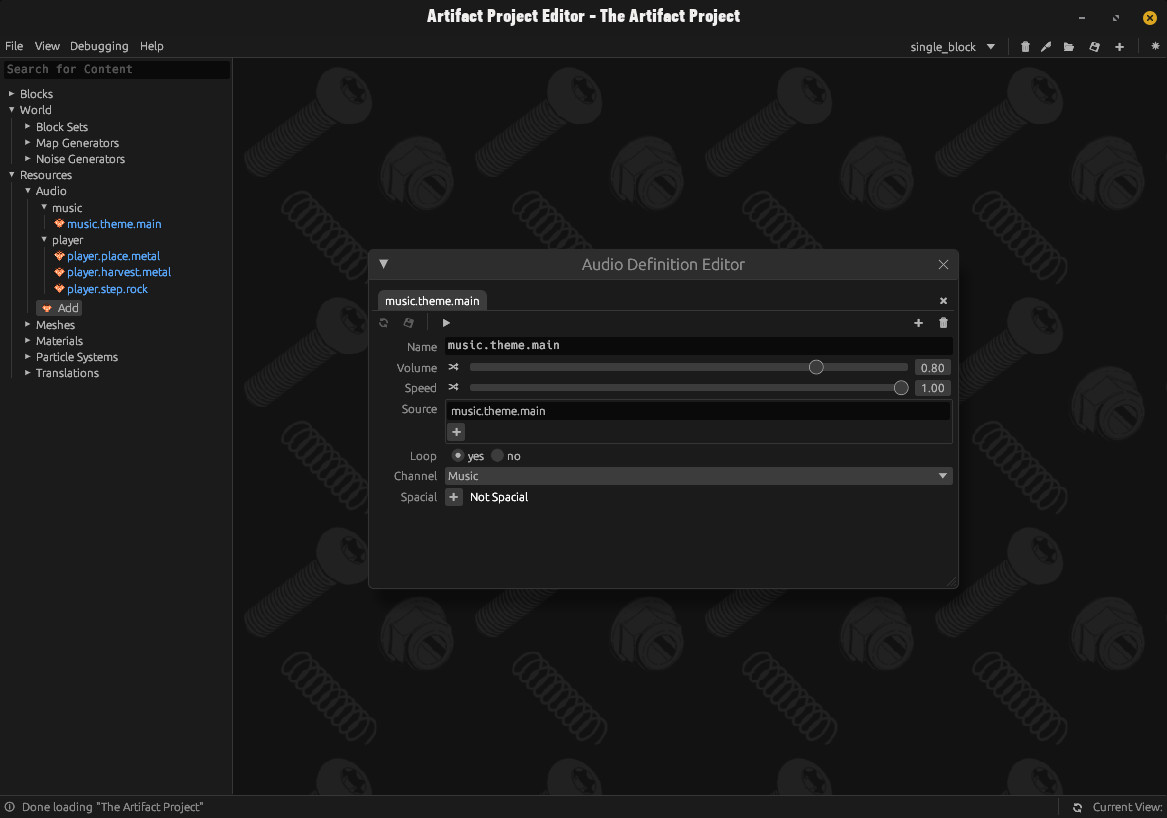Expand the Meshes tree node
The image size is (1167, 818).
tap(28, 325)
